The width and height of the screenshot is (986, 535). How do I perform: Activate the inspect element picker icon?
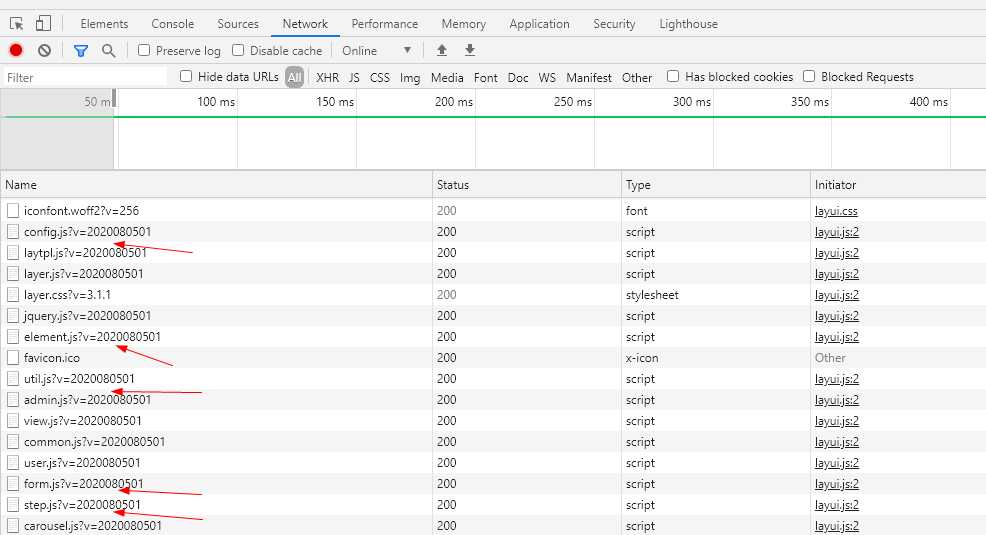[17, 24]
